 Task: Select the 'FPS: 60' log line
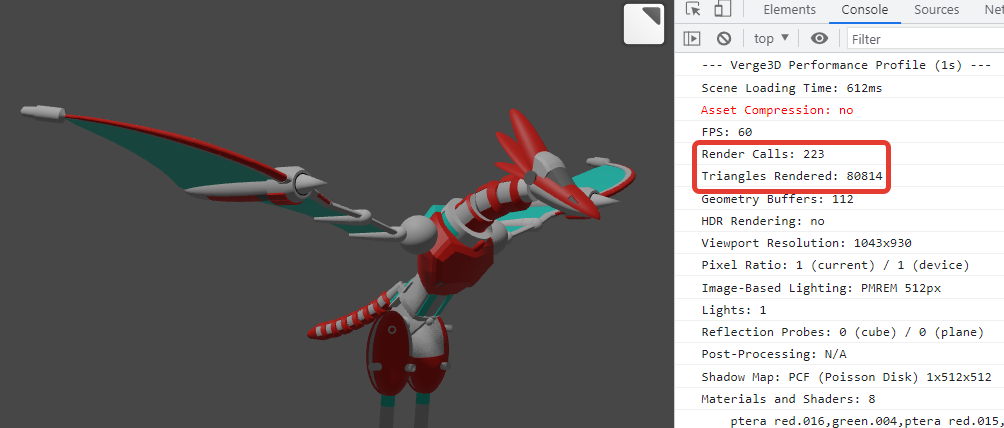click(727, 132)
